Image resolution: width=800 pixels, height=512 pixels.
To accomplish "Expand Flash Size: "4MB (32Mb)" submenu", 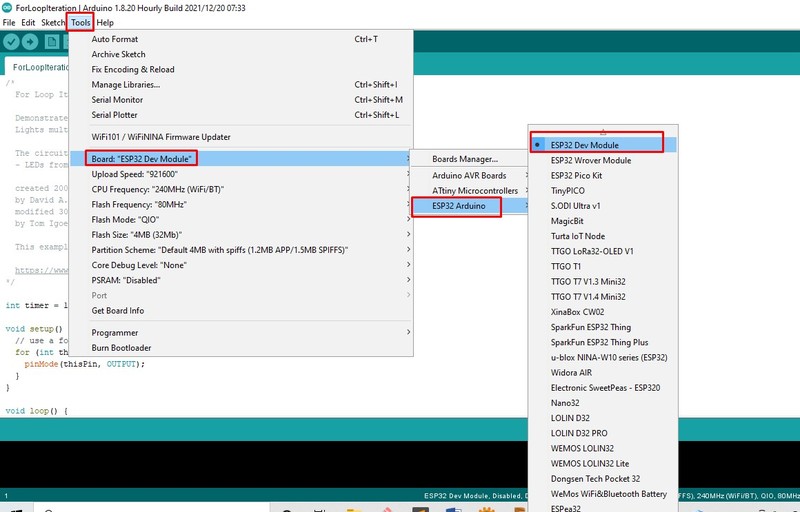I will click(x=240, y=235).
